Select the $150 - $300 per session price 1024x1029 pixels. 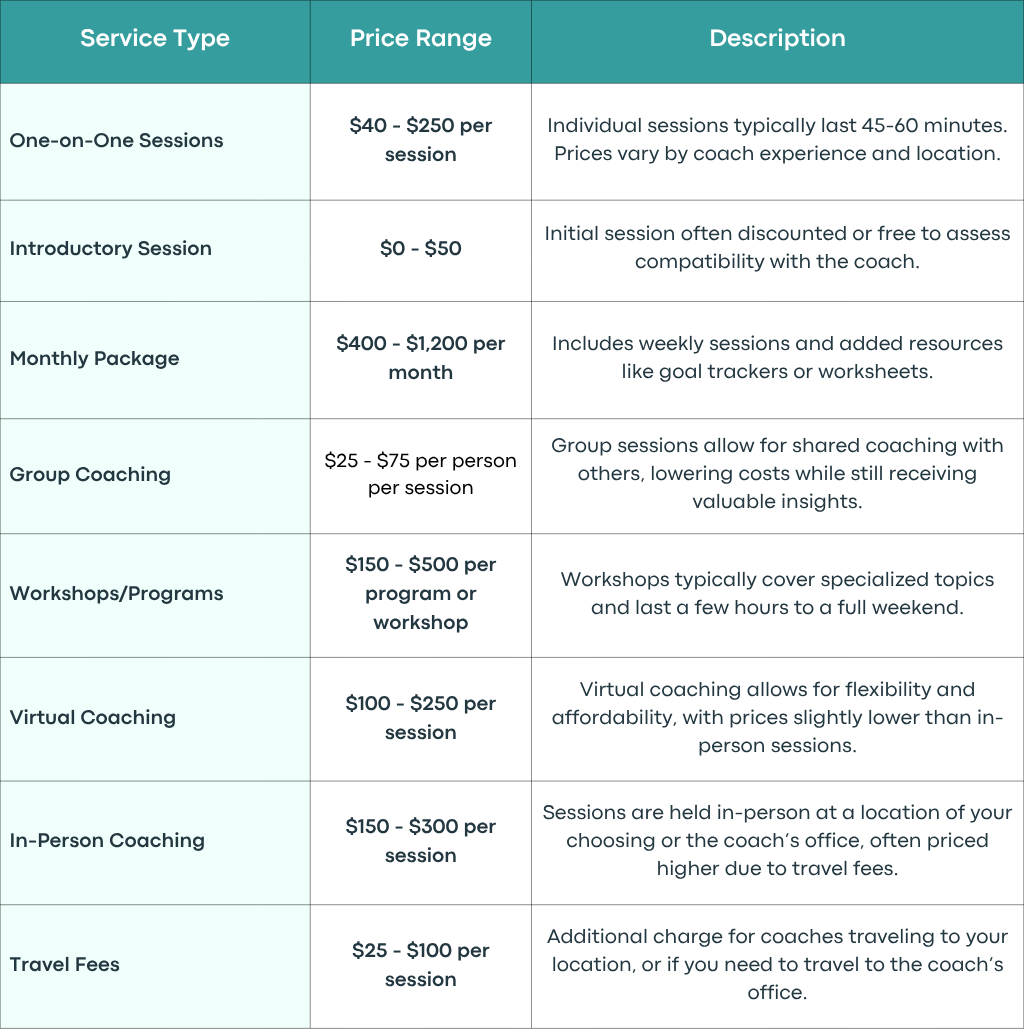[x=421, y=841]
